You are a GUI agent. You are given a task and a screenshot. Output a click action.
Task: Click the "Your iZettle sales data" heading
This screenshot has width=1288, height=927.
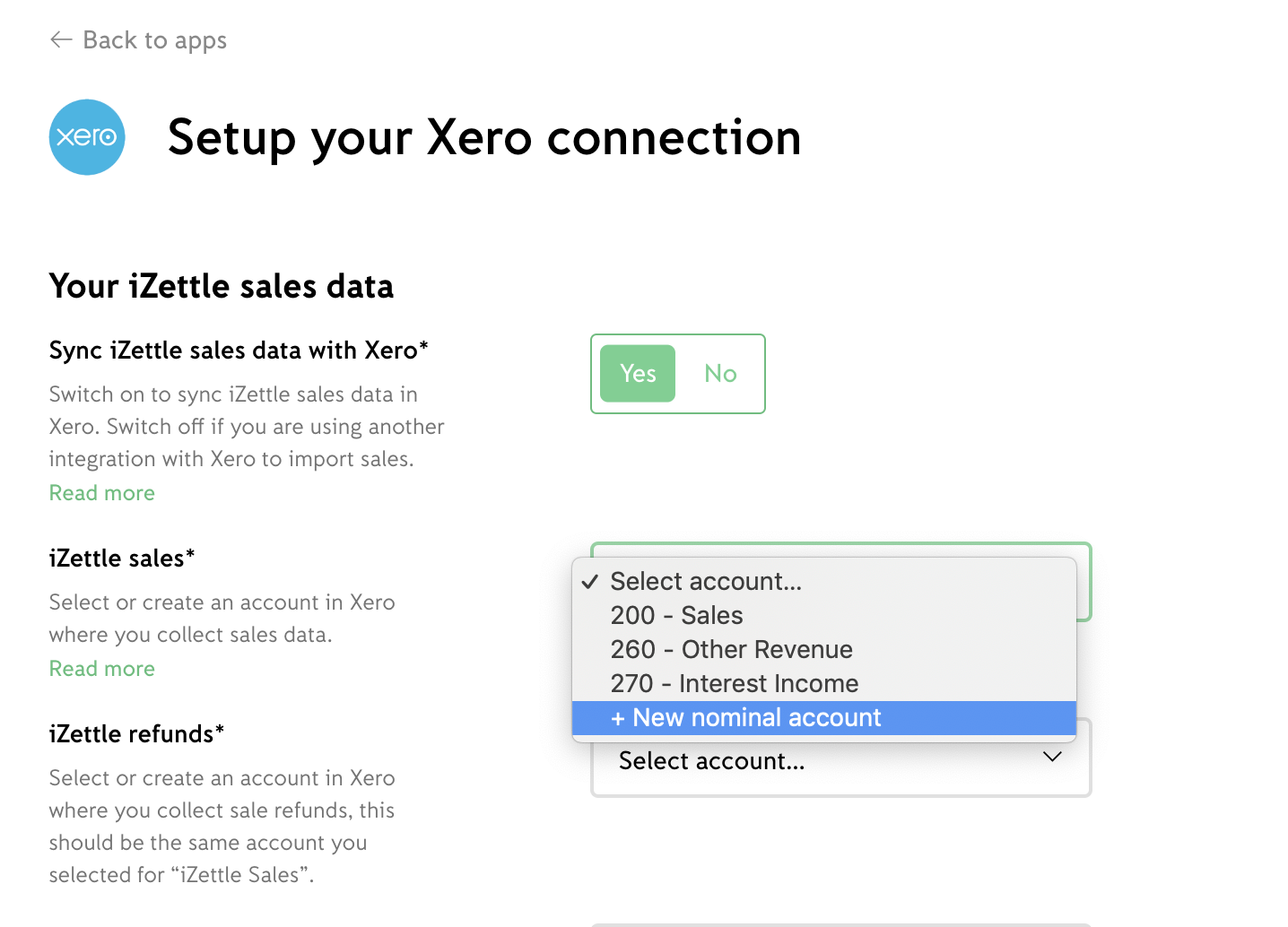click(222, 287)
